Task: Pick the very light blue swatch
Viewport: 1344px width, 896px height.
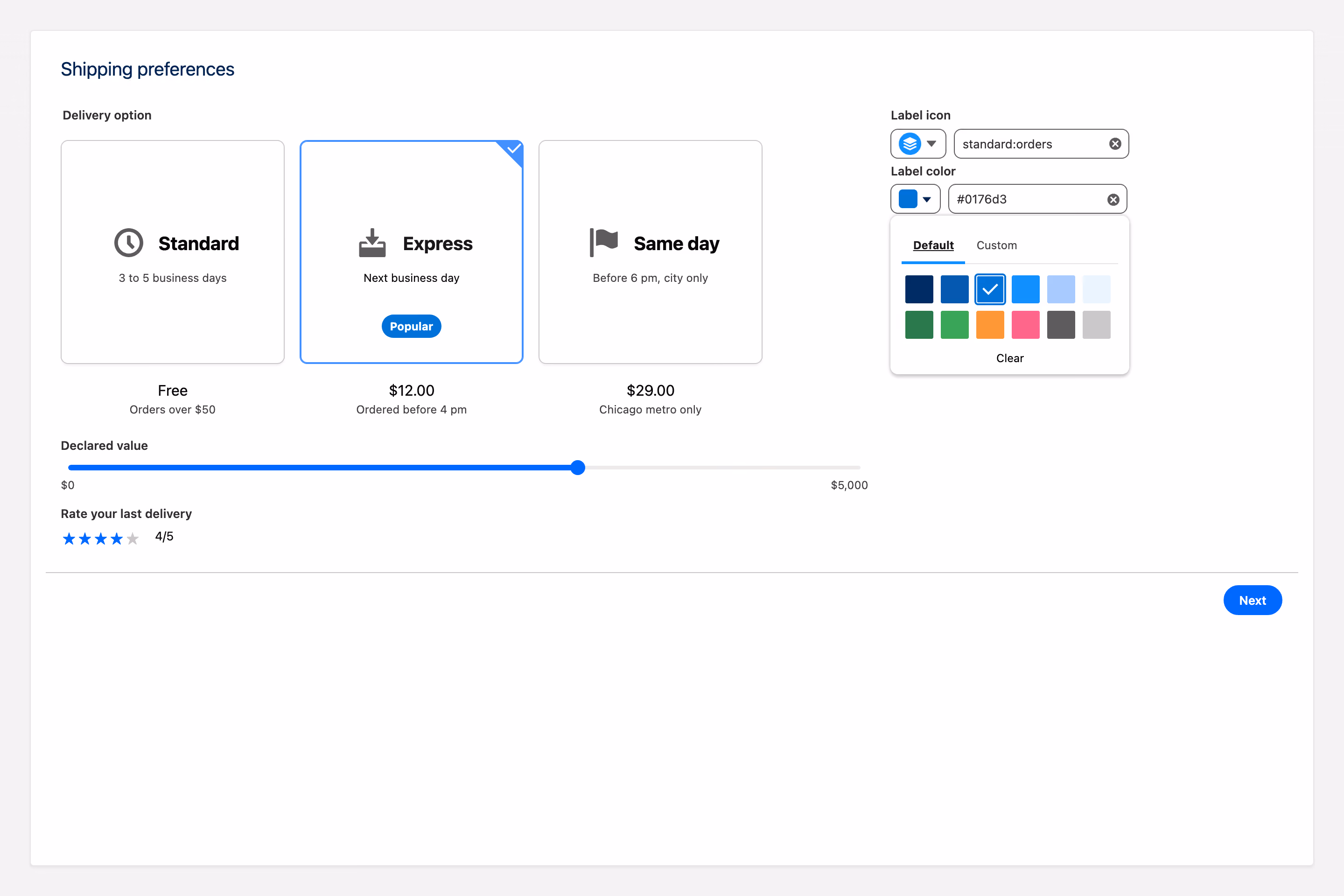Action: tap(1096, 289)
